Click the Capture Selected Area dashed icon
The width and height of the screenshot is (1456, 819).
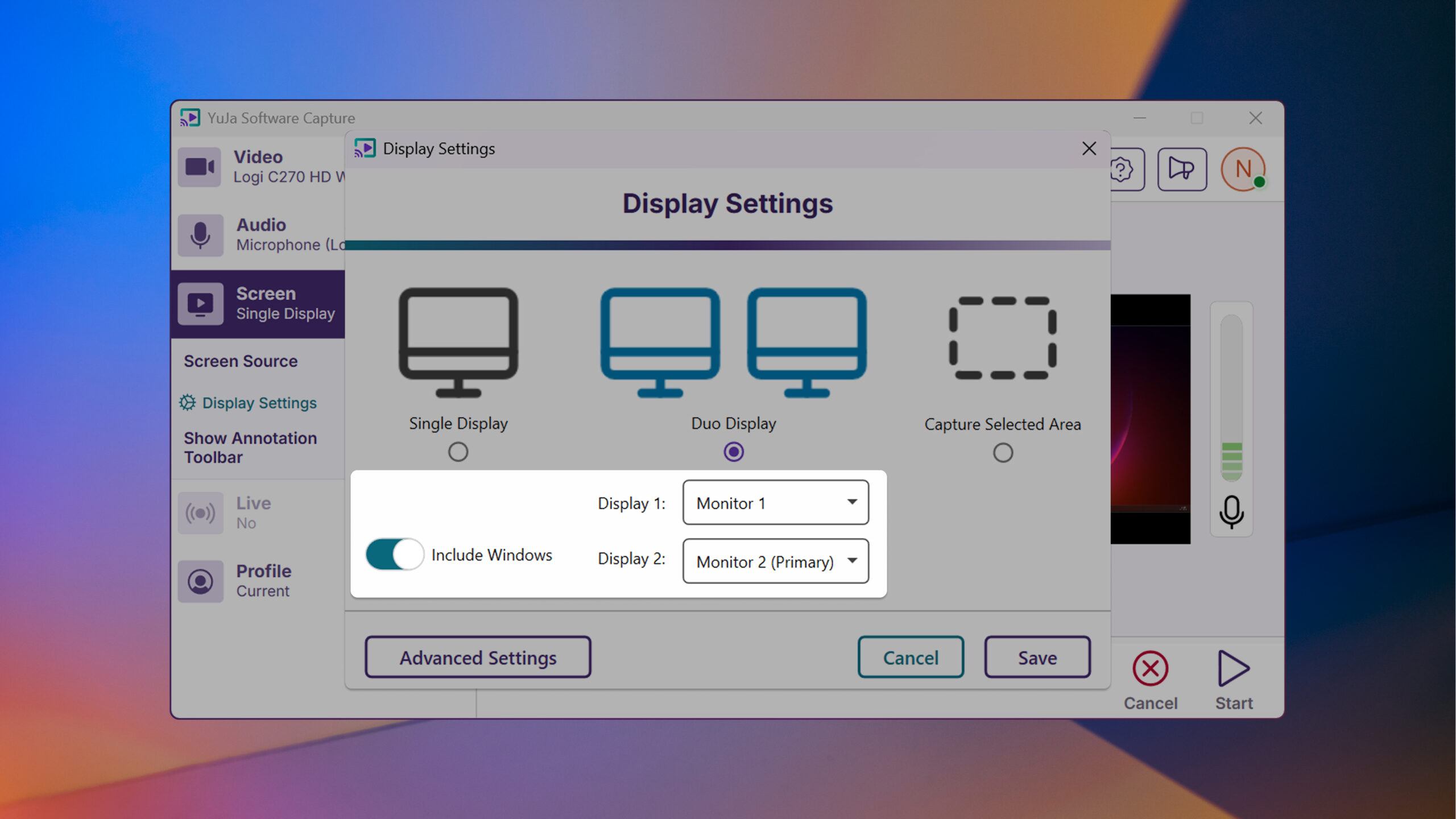pos(1002,338)
